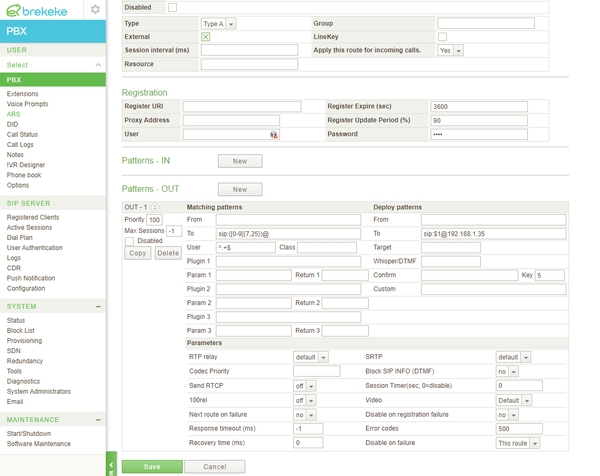Collapse the MAINTENANCE section minus icon
Image resolution: width=600 pixels, height=476 pixels.
click(98, 420)
